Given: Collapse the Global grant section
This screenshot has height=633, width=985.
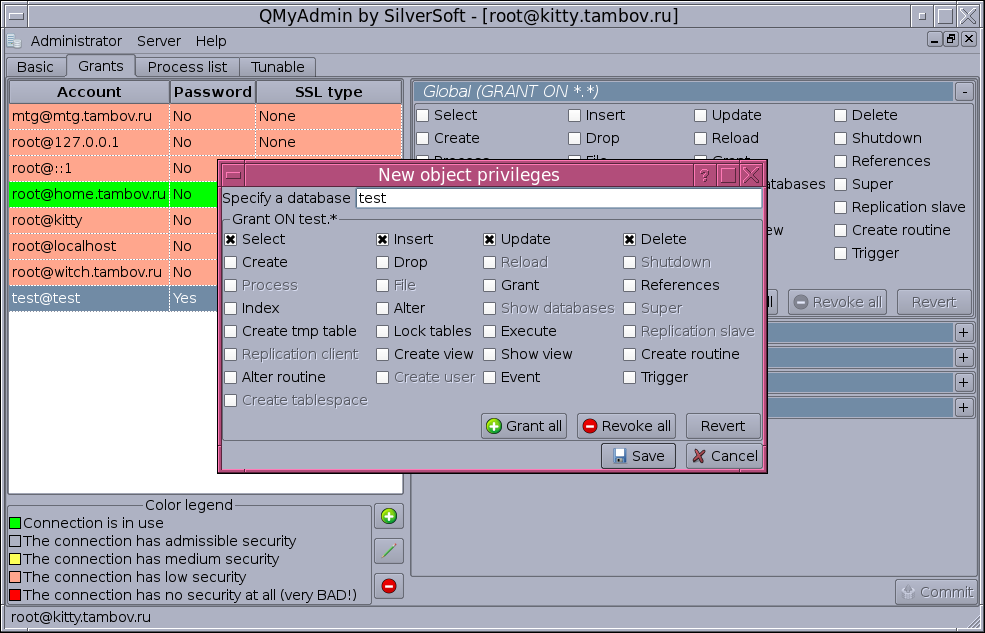Looking at the screenshot, I should (963, 92).
